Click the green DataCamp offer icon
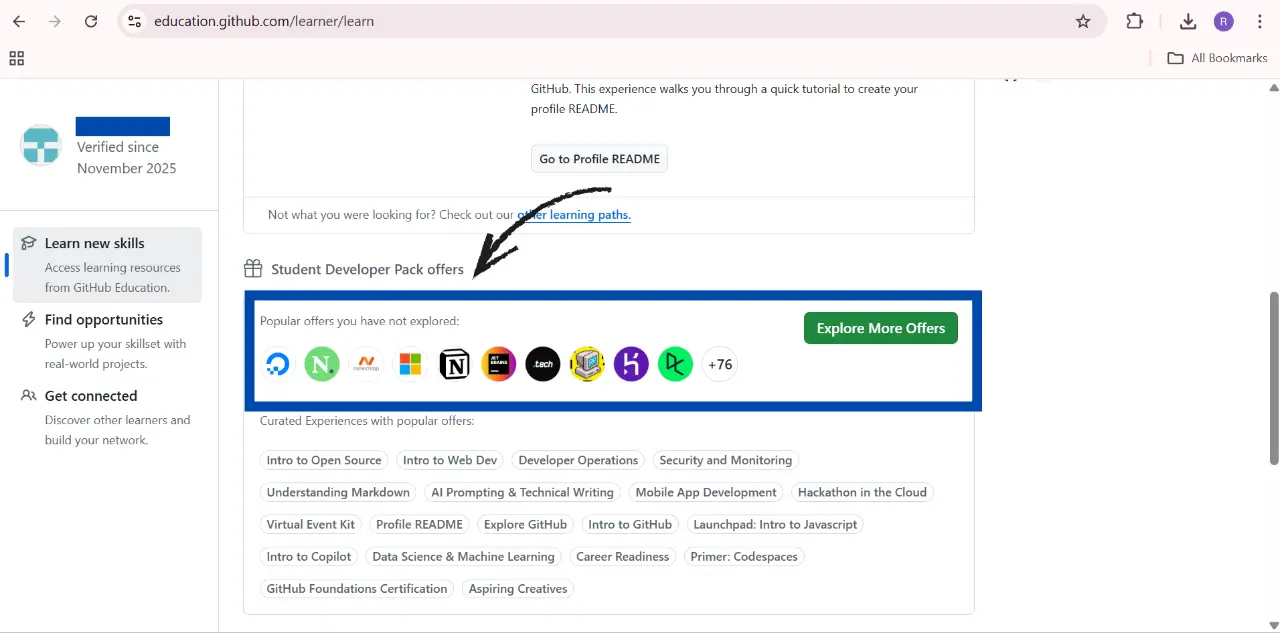1280x633 pixels. [x=675, y=364]
